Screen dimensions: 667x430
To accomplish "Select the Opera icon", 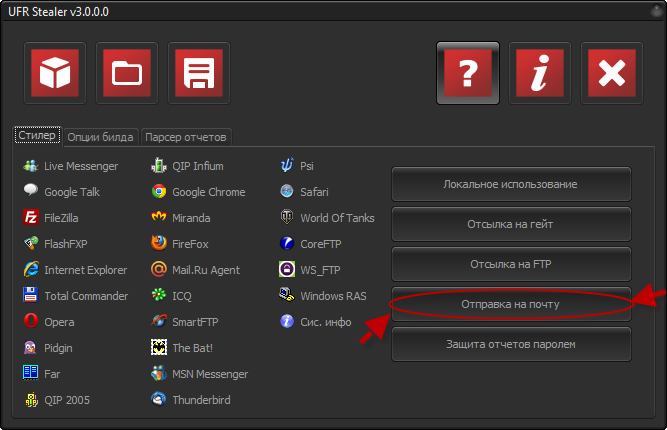I will 31,321.
